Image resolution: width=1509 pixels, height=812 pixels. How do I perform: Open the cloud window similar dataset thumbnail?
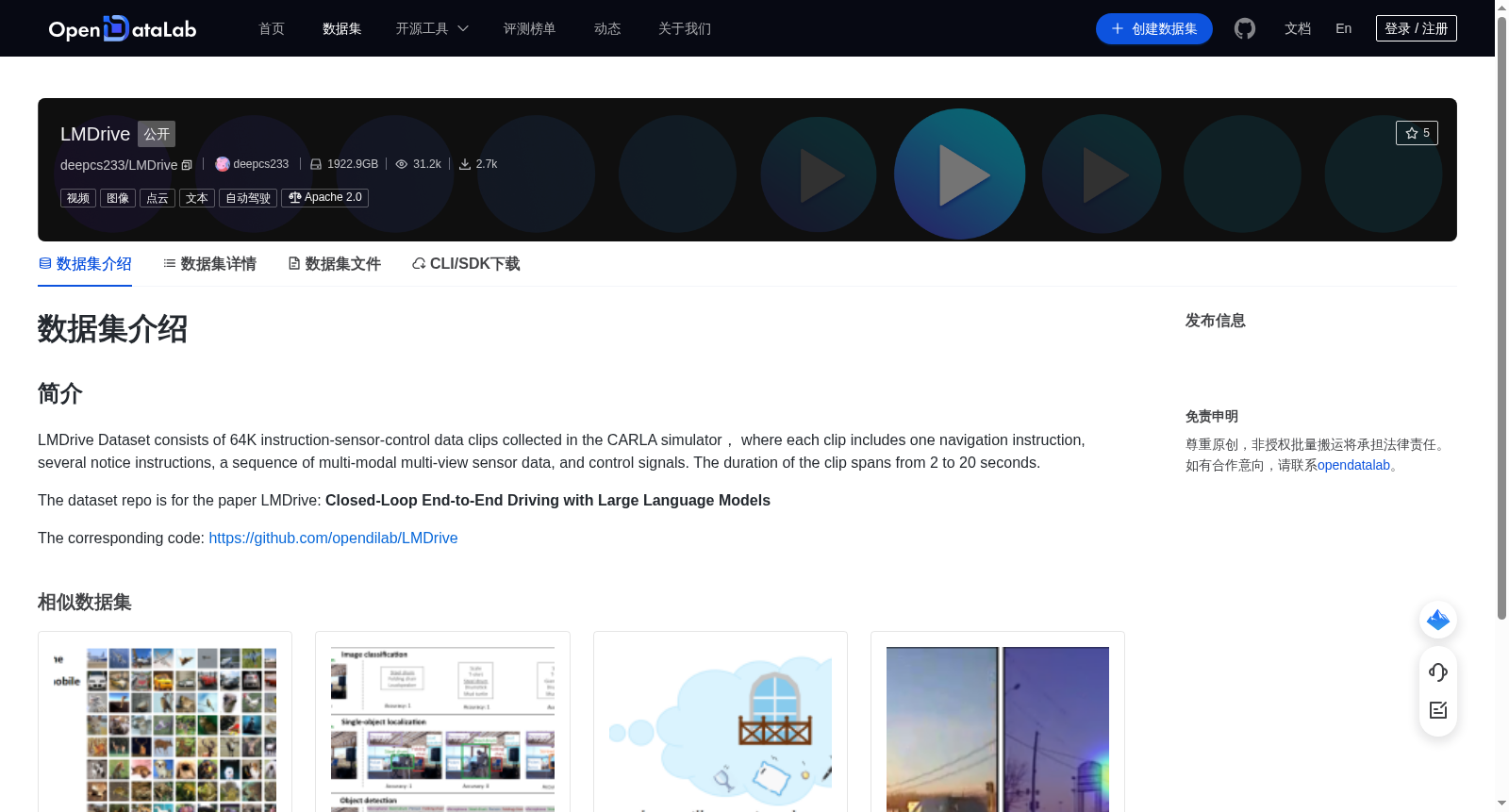(x=721, y=729)
